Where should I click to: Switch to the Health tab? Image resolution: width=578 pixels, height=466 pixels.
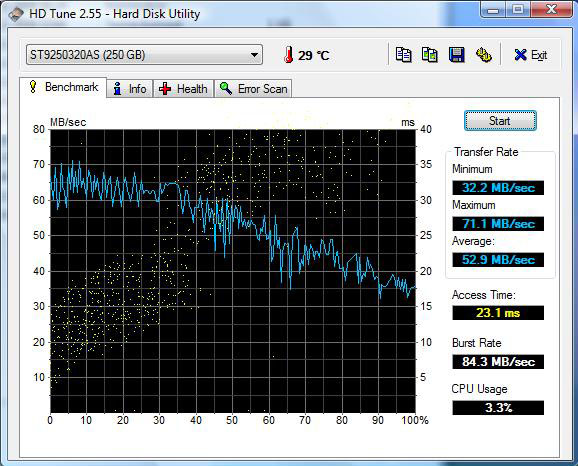tap(183, 89)
